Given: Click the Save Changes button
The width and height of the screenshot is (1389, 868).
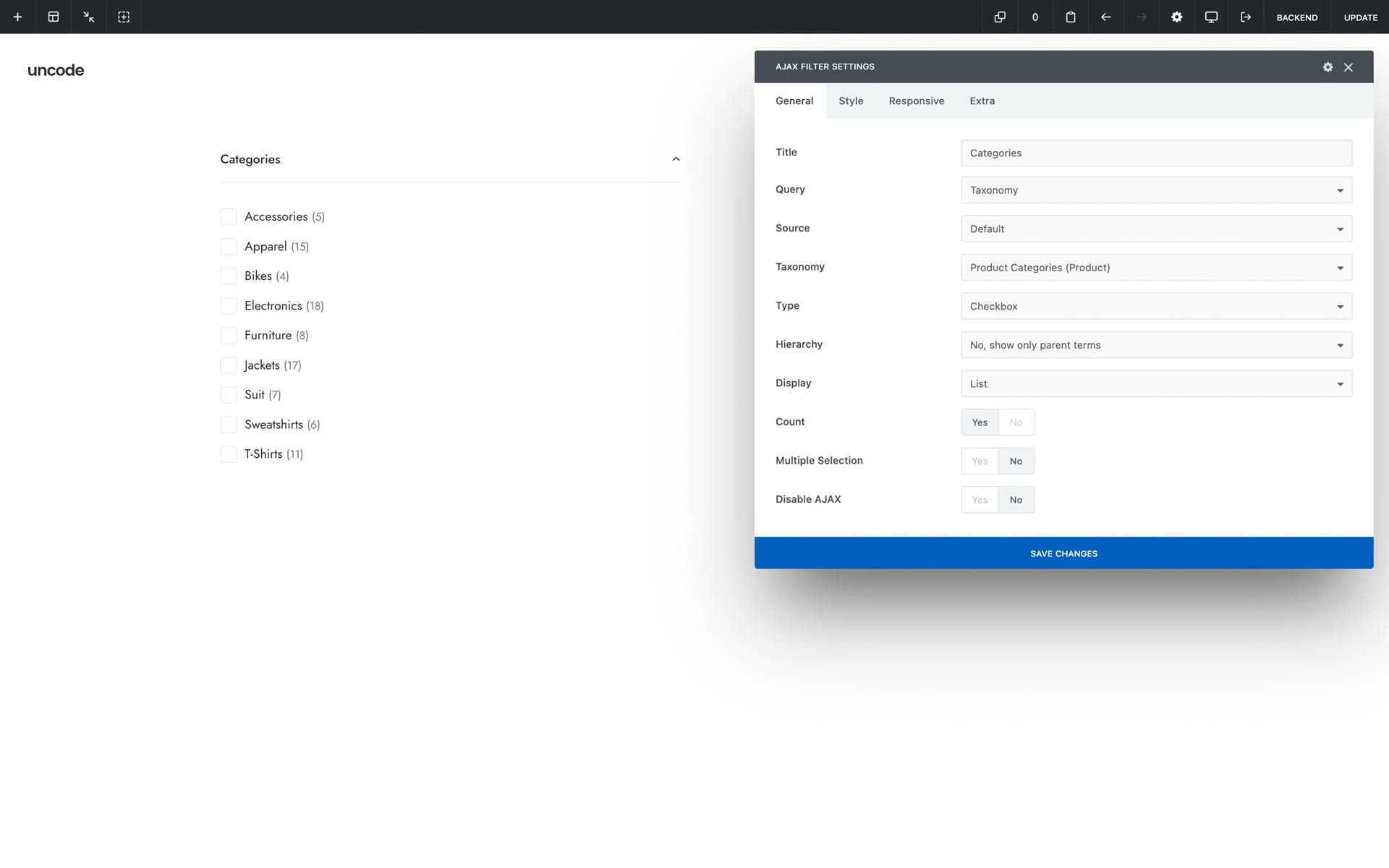Looking at the screenshot, I should [x=1063, y=553].
